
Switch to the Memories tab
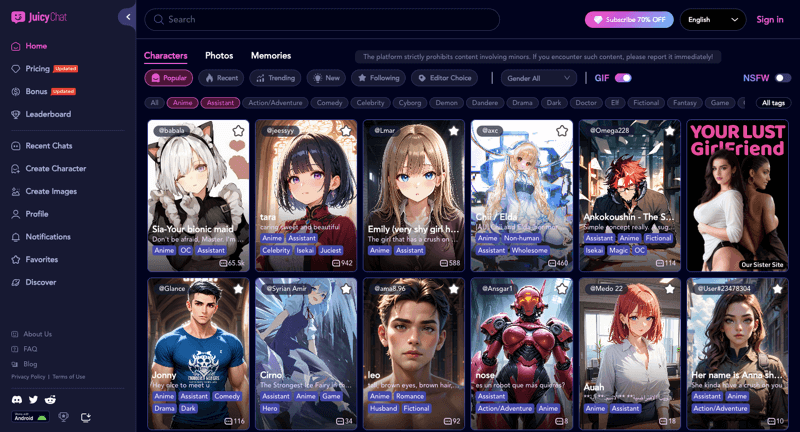[x=271, y=56]
